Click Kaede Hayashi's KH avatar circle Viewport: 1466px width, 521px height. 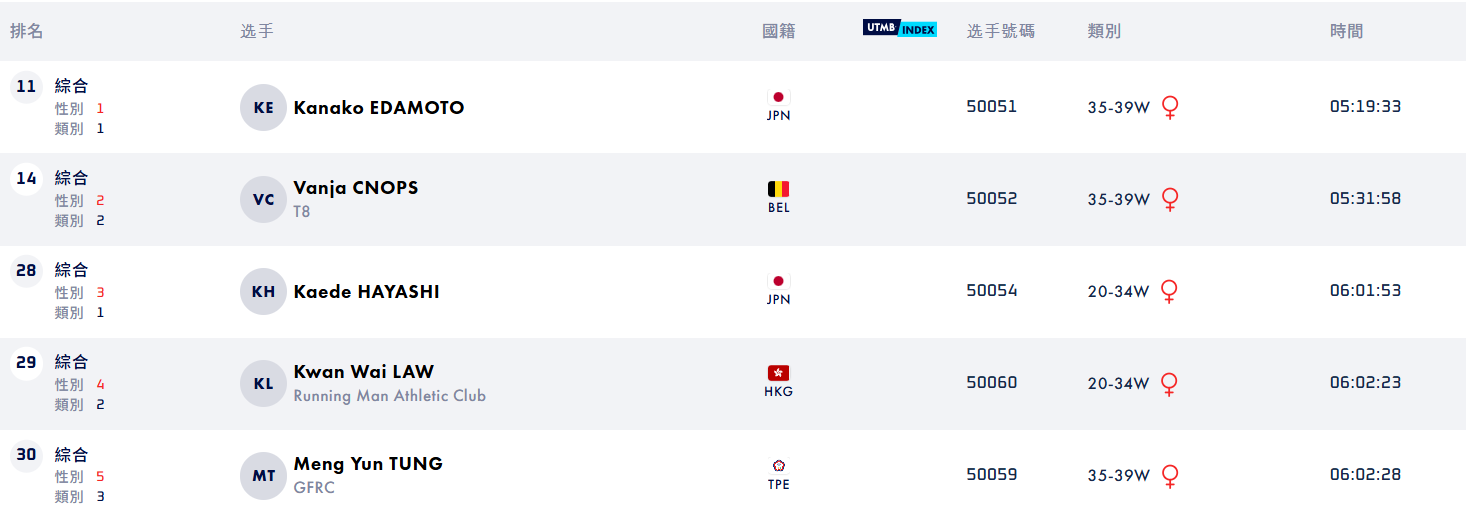click(263, 292)
